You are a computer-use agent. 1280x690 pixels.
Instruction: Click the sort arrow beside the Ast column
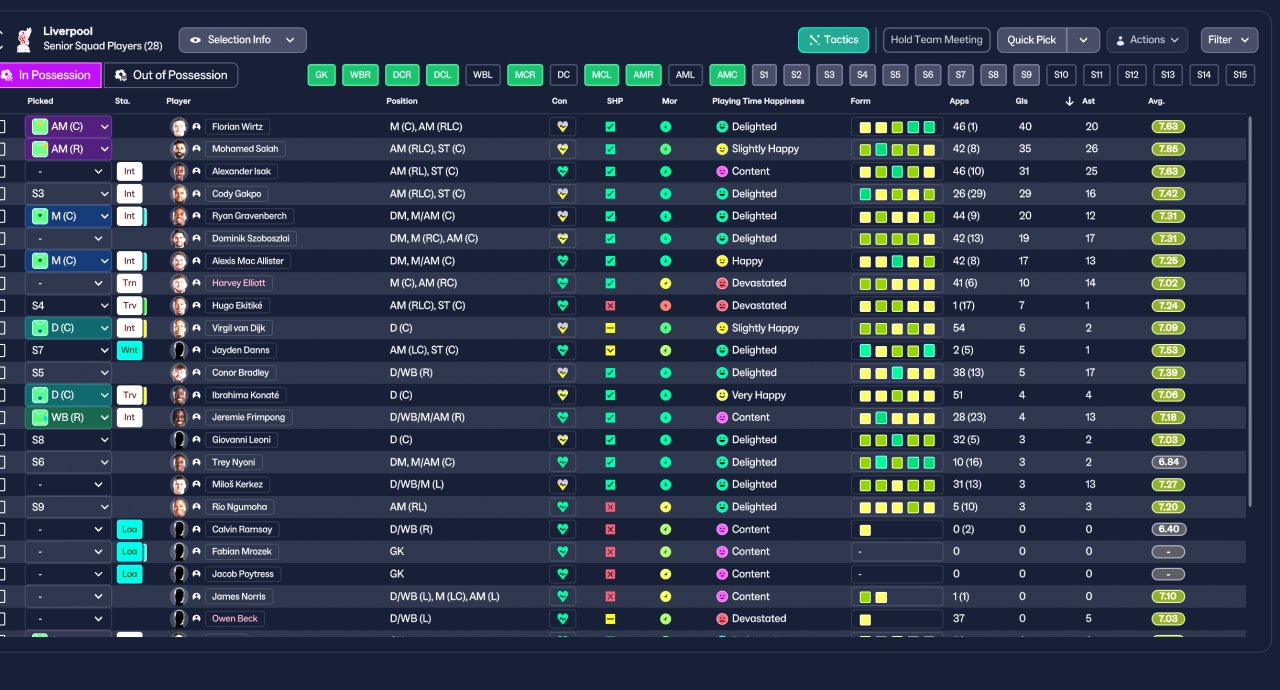tap(1069, 101)
